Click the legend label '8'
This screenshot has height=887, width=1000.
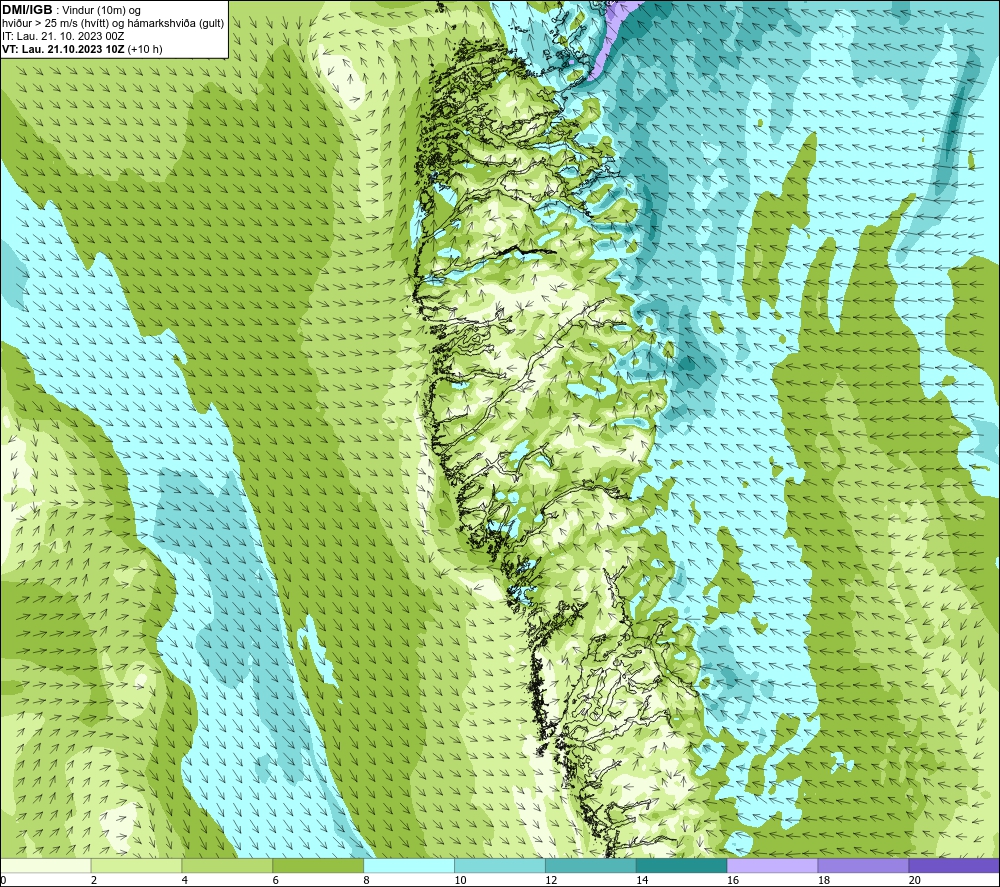pyautogui.click(x=366, y=880)
